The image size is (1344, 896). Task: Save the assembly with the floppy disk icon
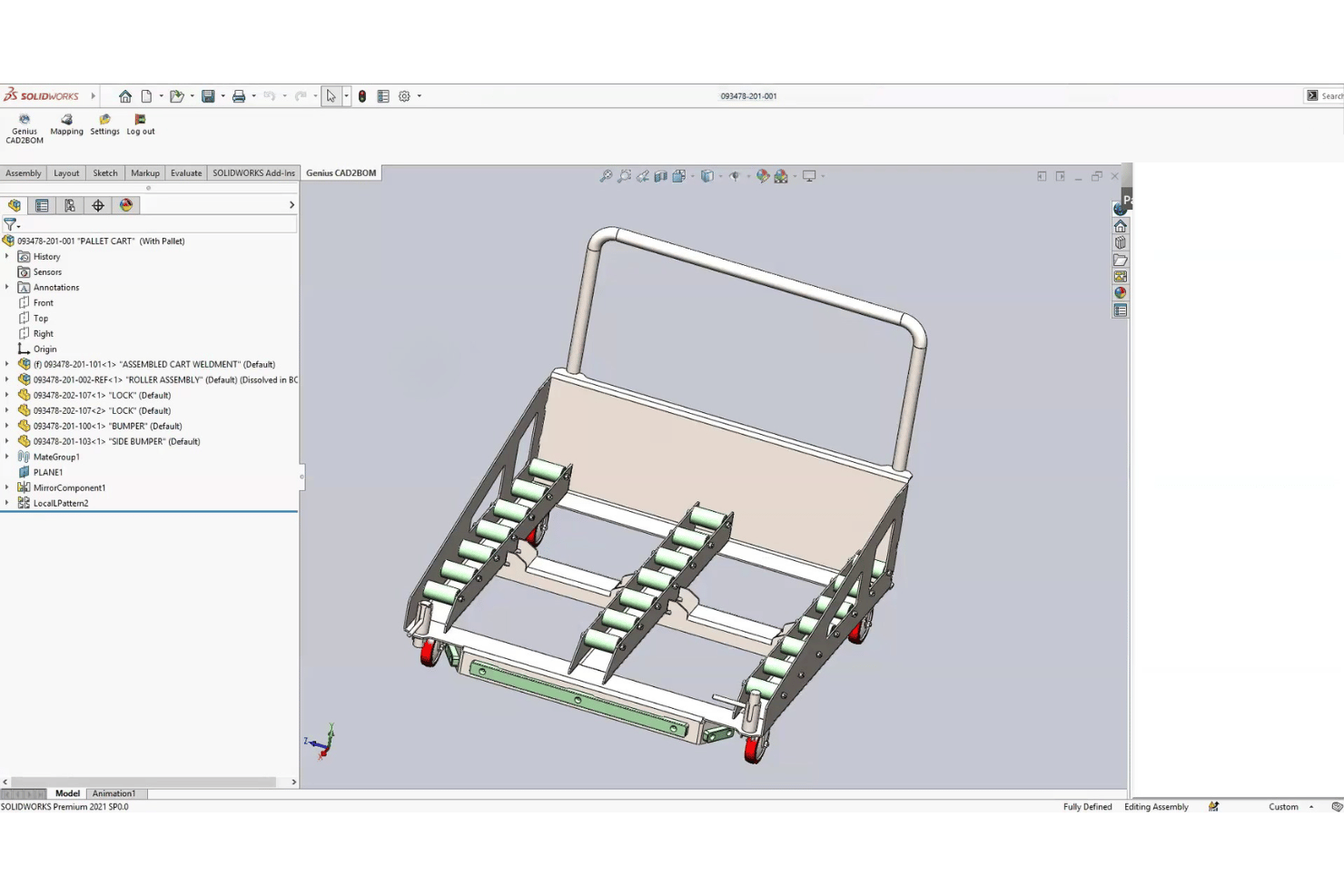(208, 96)
